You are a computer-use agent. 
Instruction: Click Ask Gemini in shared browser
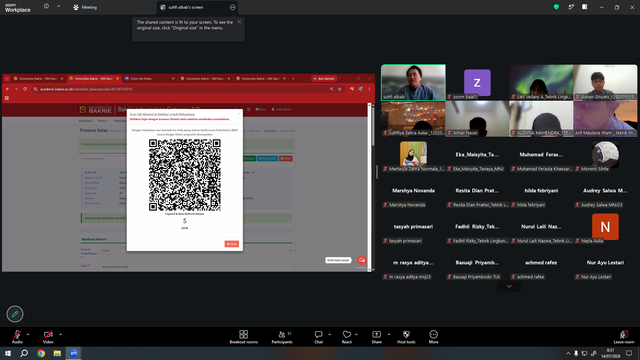click(324, 78)
